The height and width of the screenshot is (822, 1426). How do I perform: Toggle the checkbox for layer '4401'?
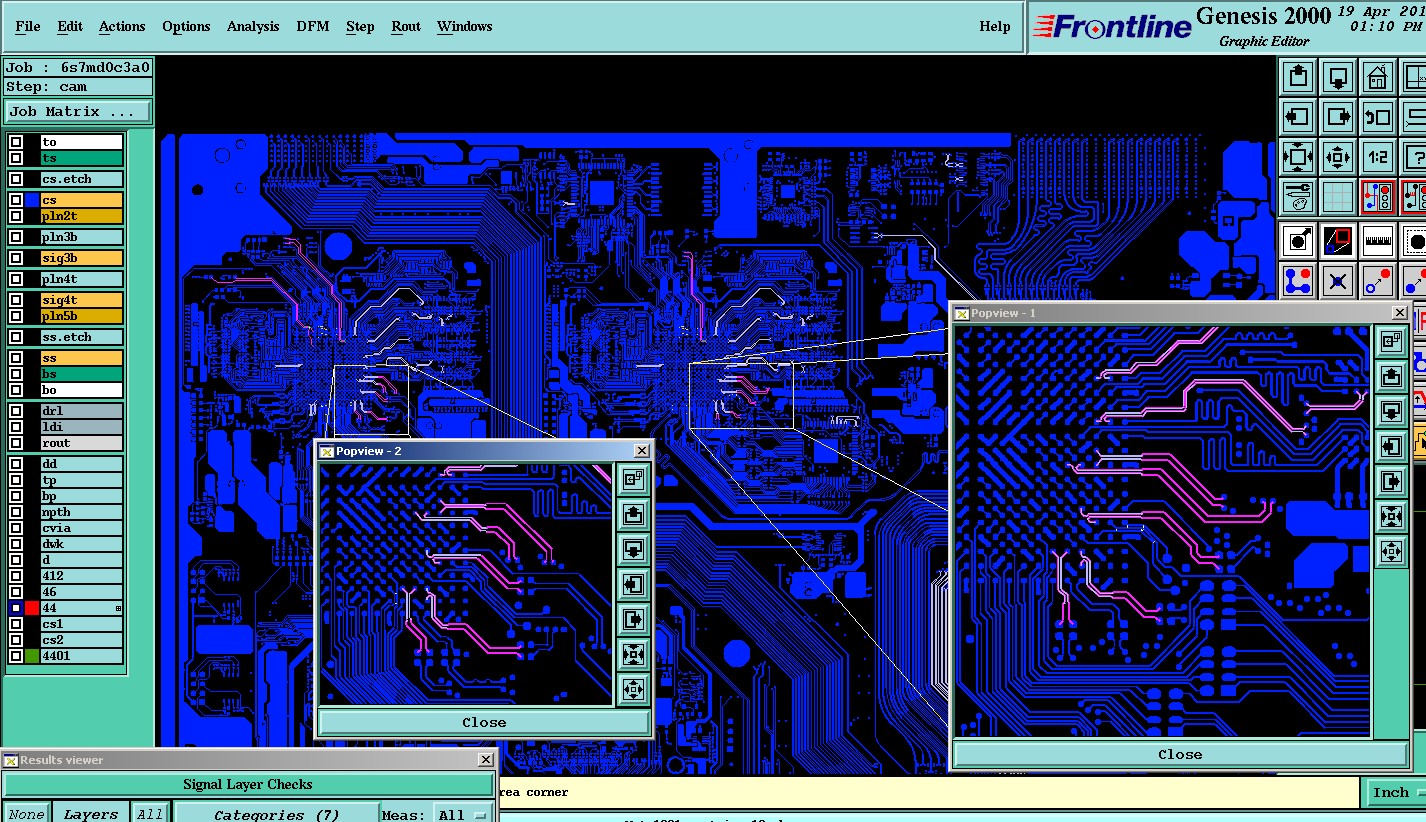16,656
